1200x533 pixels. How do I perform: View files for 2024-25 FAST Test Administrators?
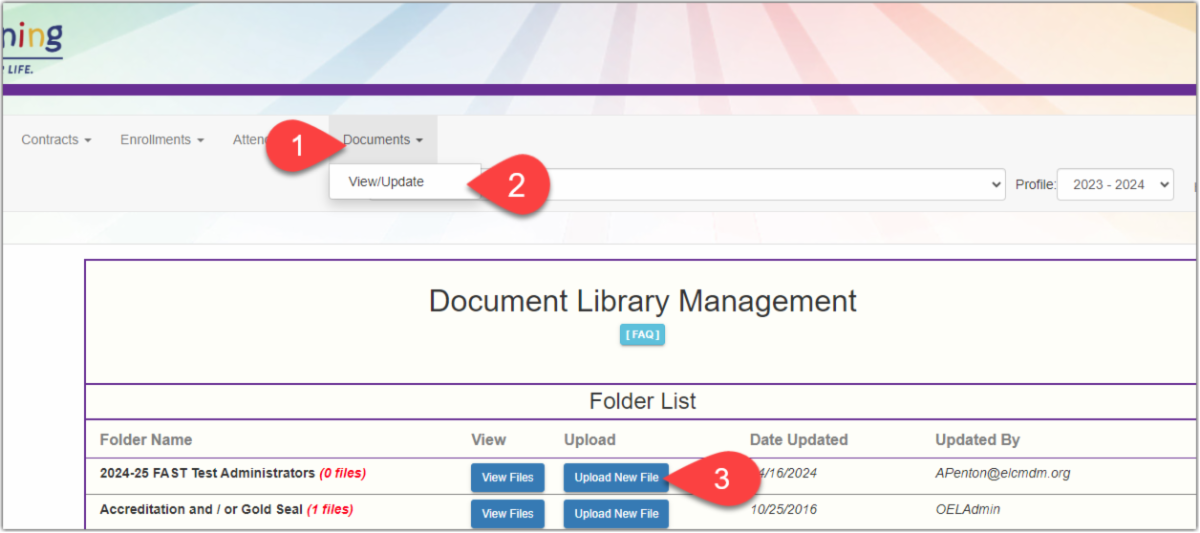(508, 478)
